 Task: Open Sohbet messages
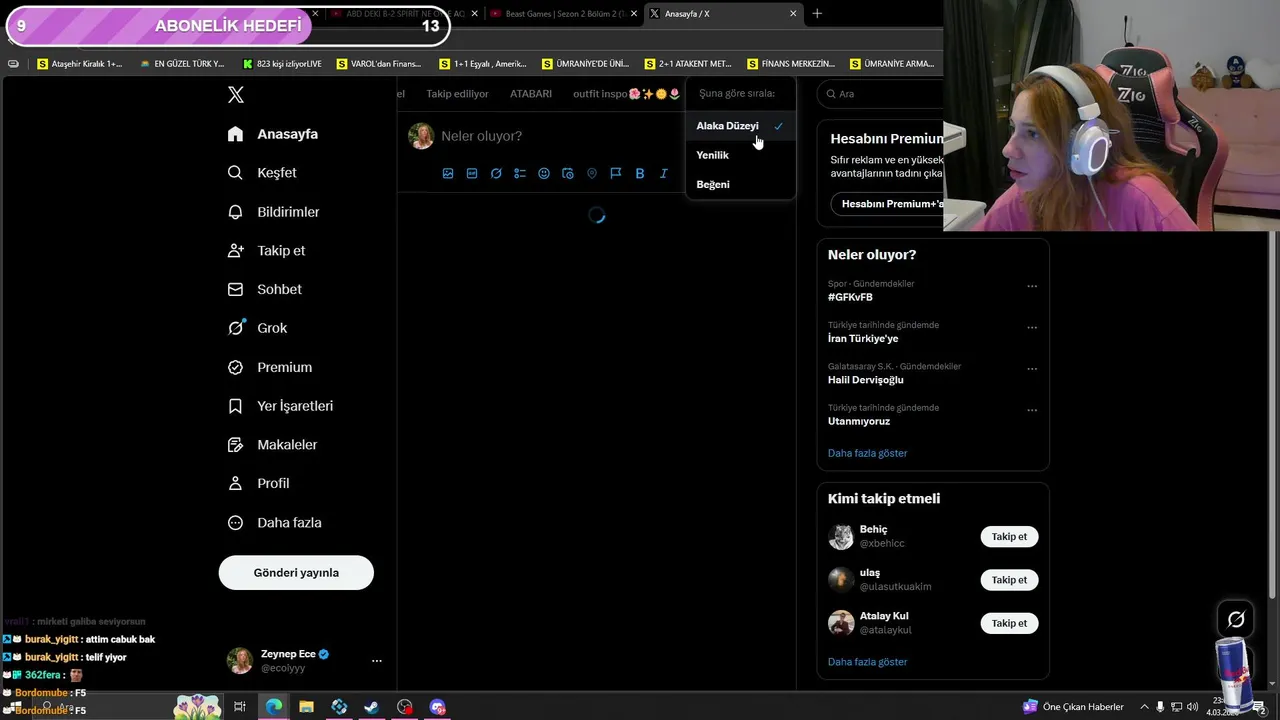pos(265,289)
